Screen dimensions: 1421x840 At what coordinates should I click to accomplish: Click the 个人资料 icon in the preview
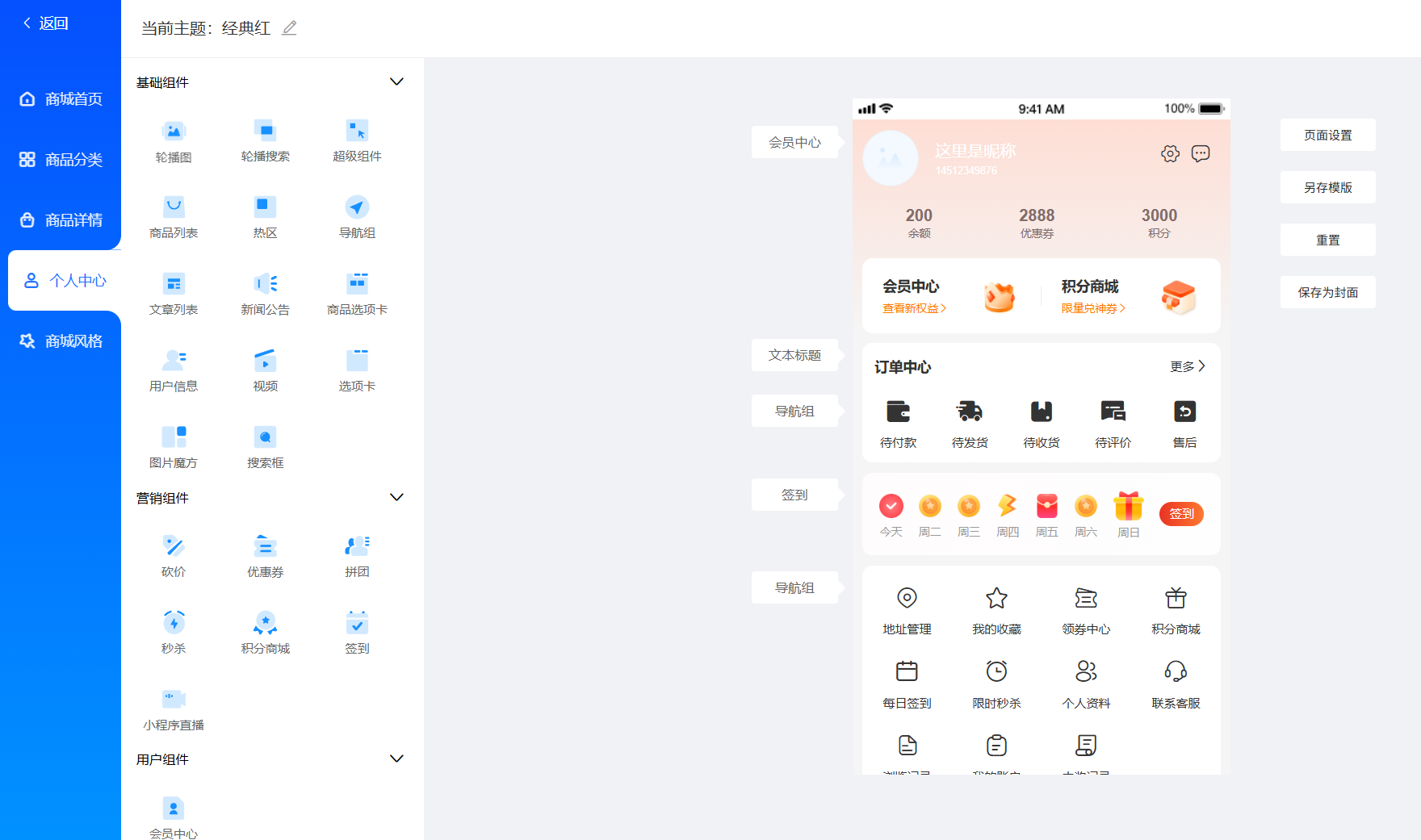click(x=1086, y=671)
